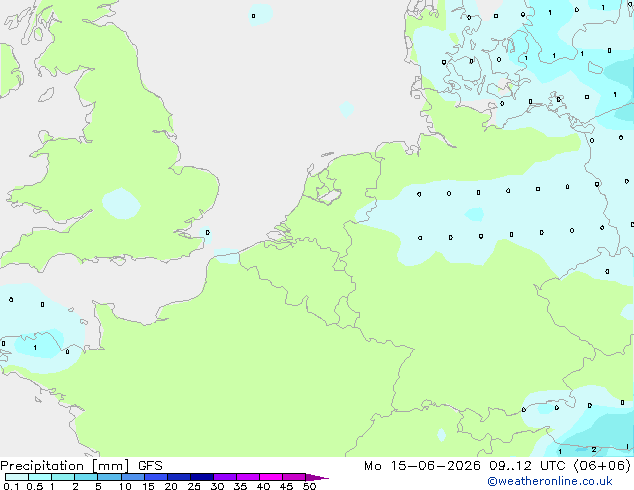Click the legend label '50'

click(x=310, y=486)
